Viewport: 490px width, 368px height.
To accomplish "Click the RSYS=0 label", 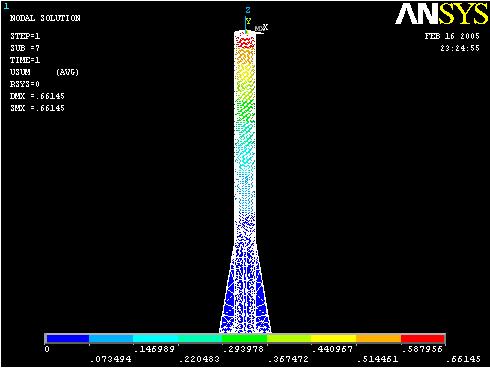I will coord(25,84).
